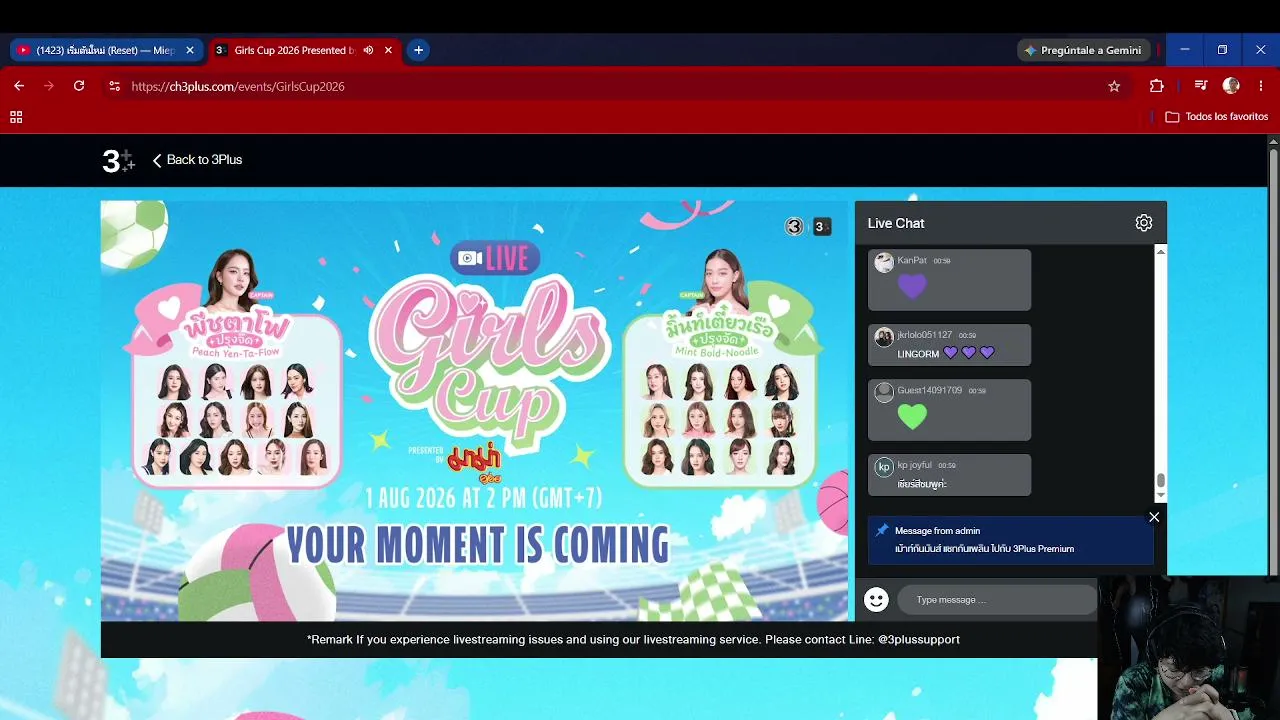Click the chat scrollbar thumb
Image resolution: width=1280 pixels, height=720 pixels.
(x=1160, y=481)
